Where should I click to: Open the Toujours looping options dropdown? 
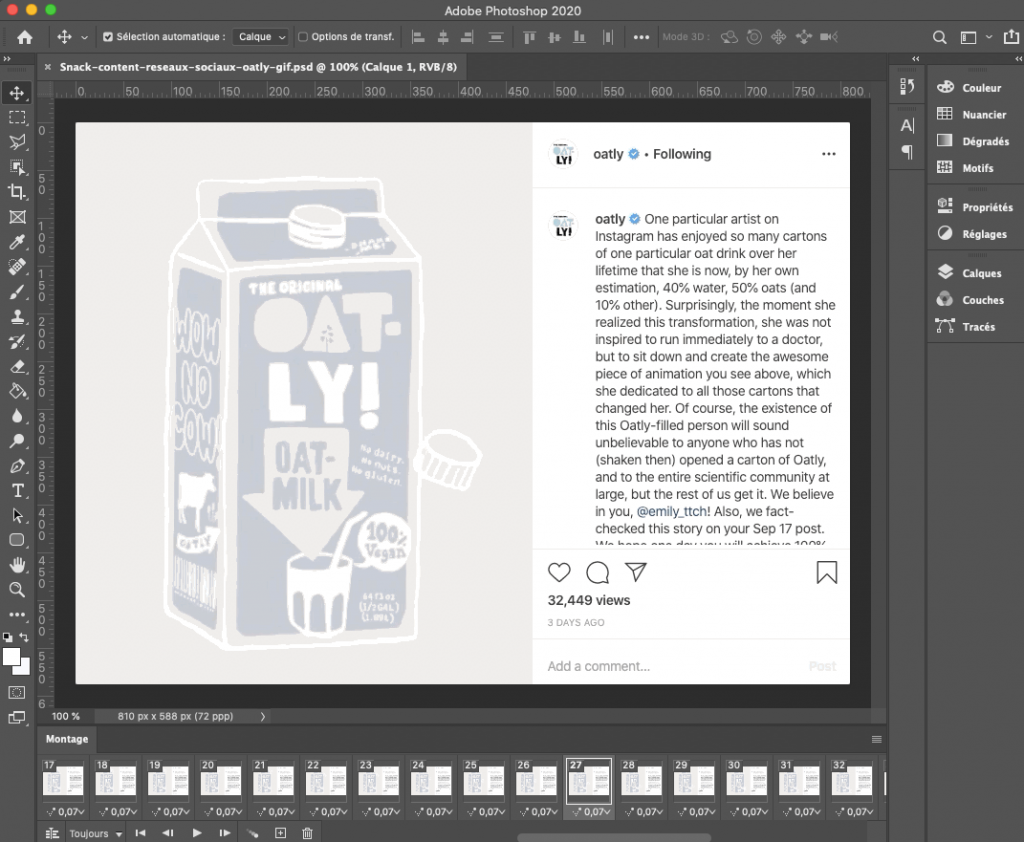(x=96, y=834)
